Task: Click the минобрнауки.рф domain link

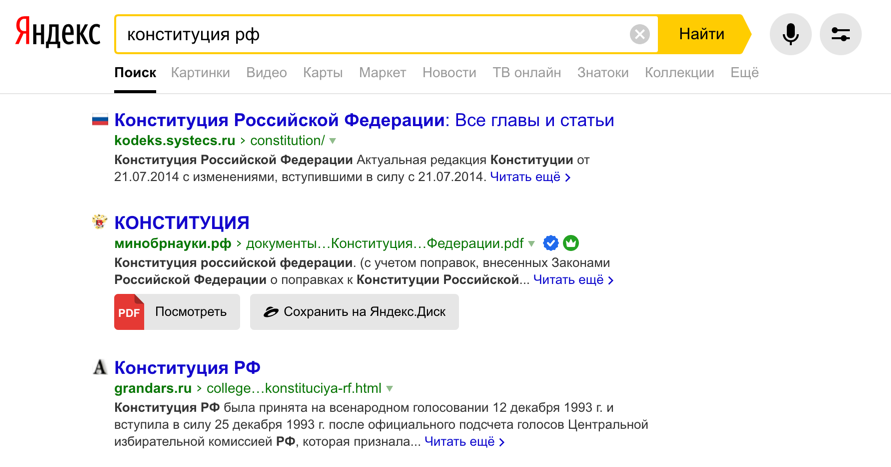Action: click(x=173, y=244)
